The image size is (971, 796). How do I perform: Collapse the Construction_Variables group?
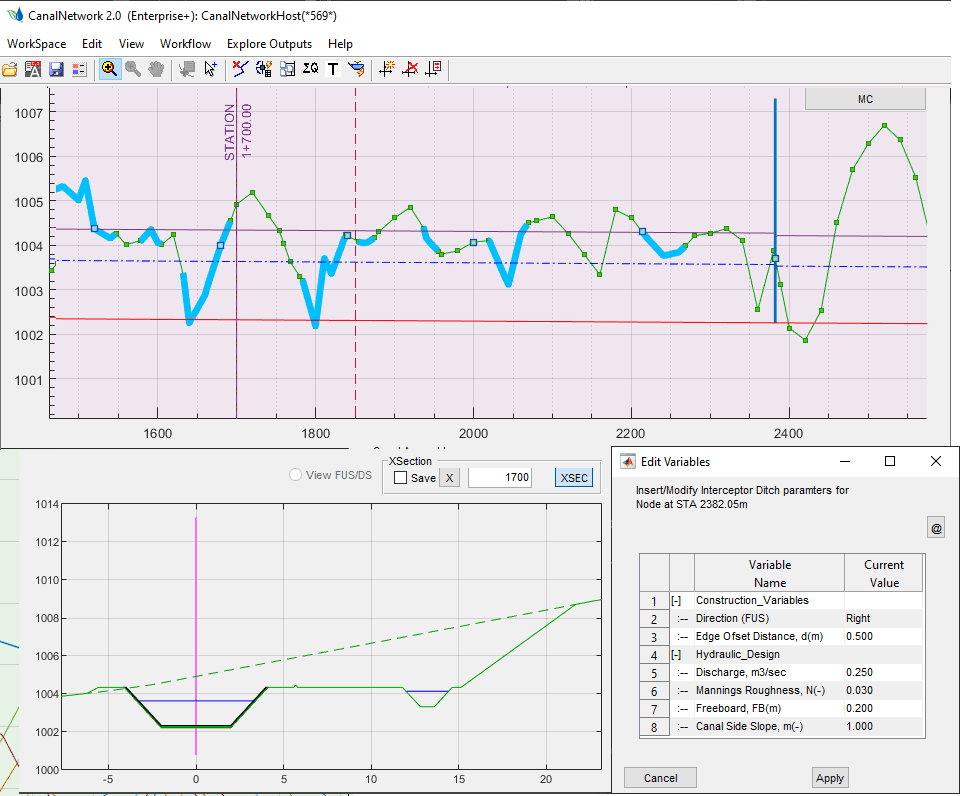click(676, 600)
